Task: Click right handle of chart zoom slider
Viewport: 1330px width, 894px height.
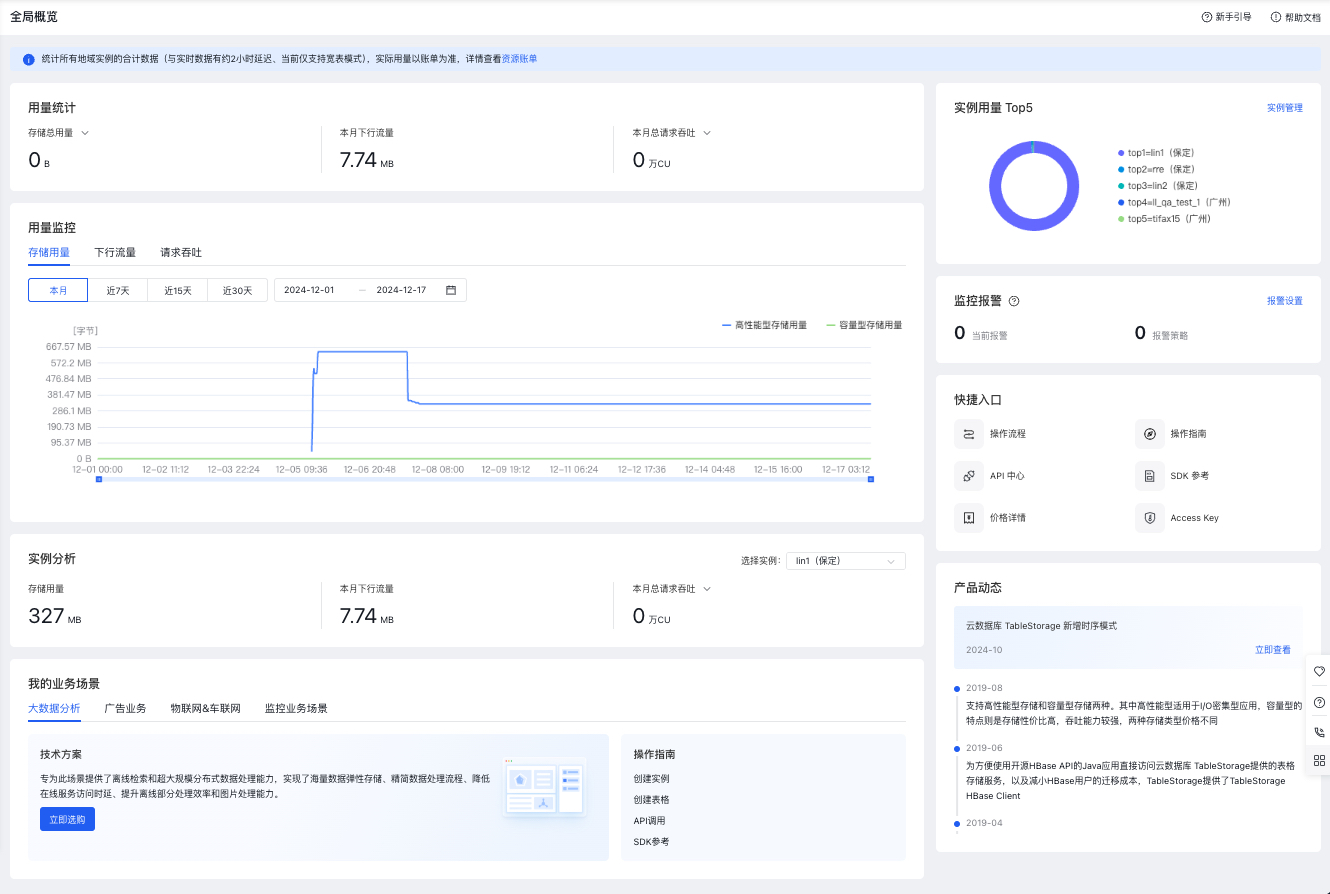Action: (x=871, y=480)
